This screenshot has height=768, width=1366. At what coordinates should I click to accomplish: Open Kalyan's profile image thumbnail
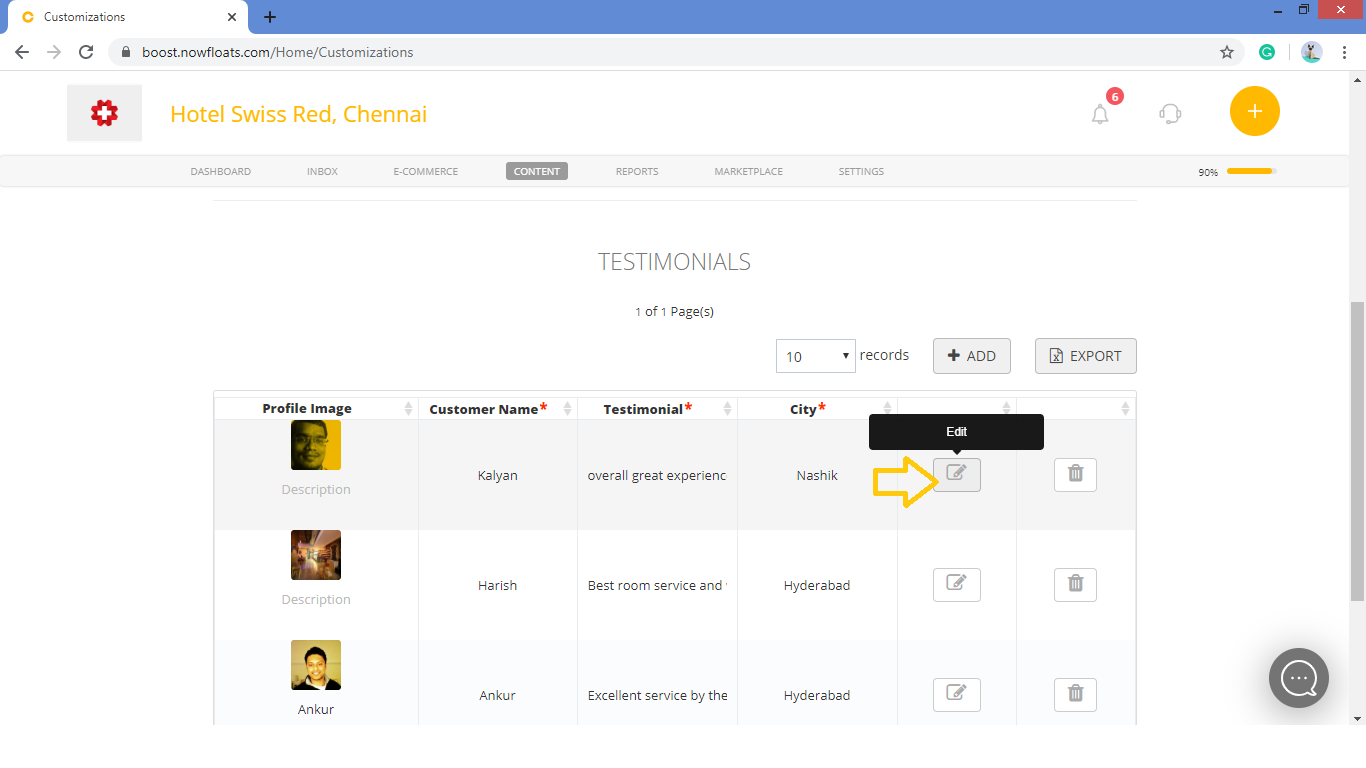pyautogui.click(x=316, y=445)
